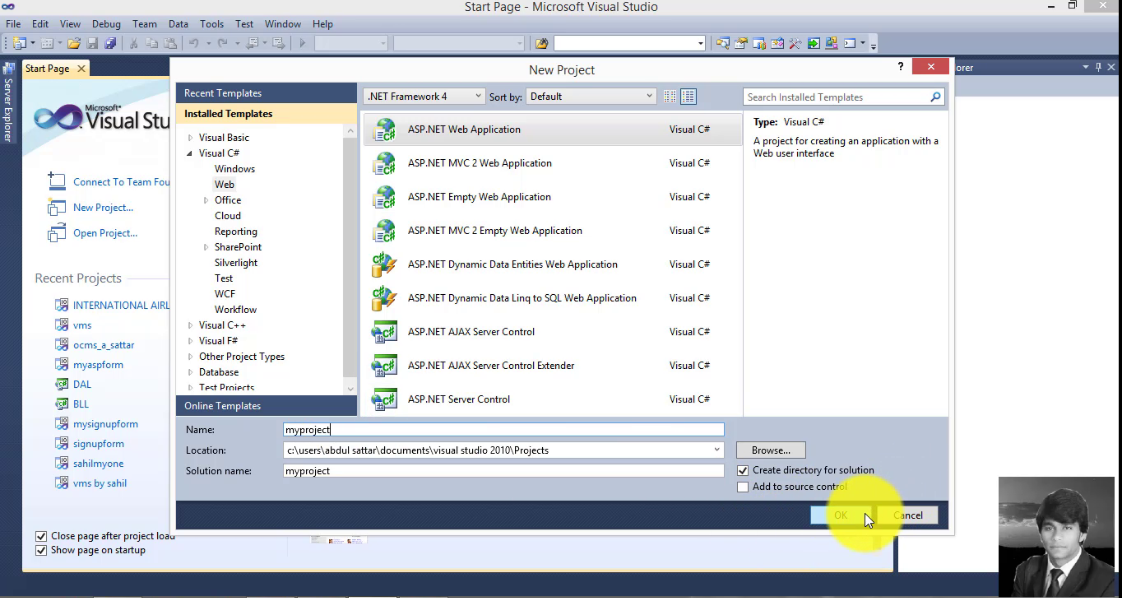
Task: Expand the Visual C++ tree node
Action: [x=190, y=325]
